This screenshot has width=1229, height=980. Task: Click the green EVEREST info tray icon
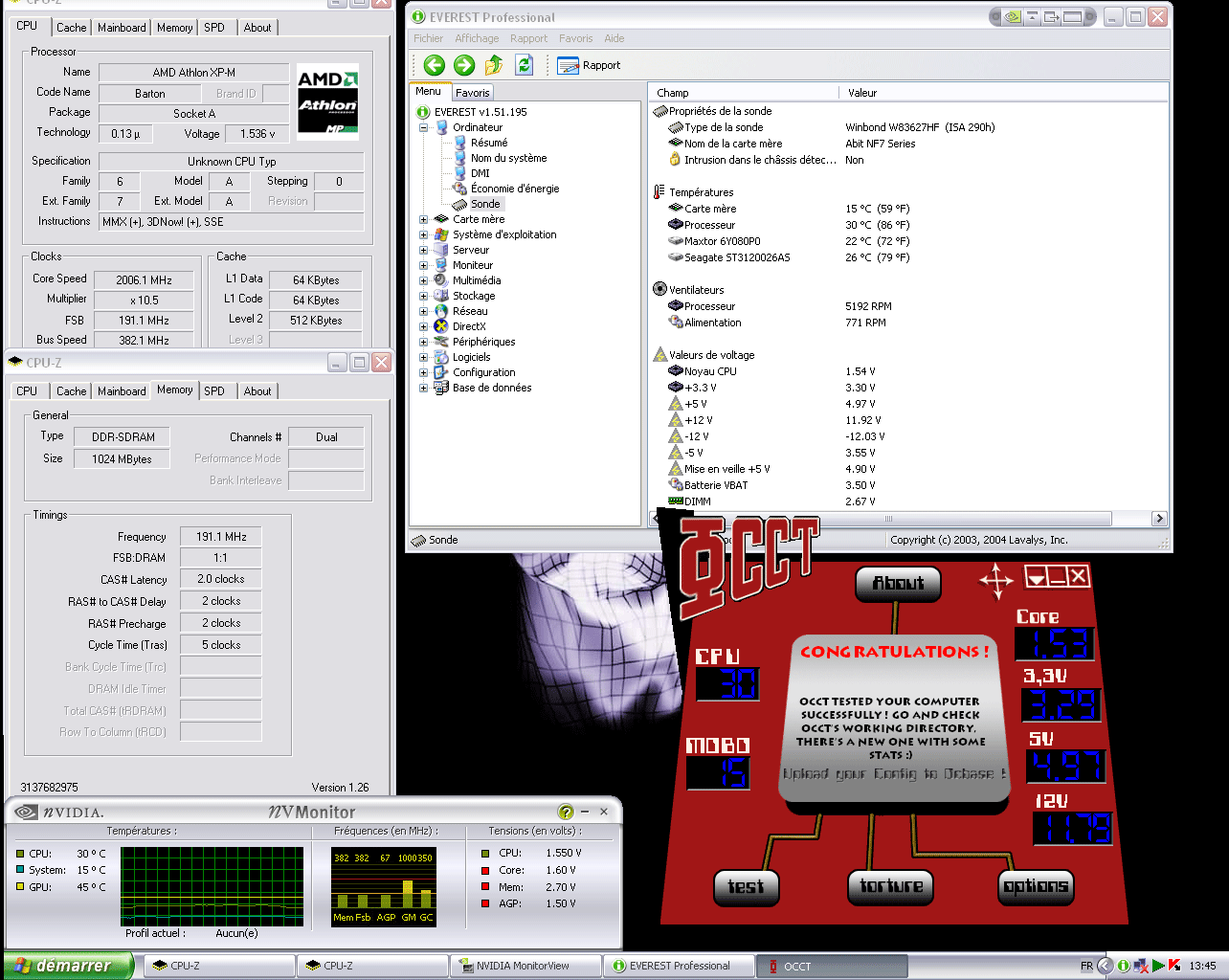1124,966
